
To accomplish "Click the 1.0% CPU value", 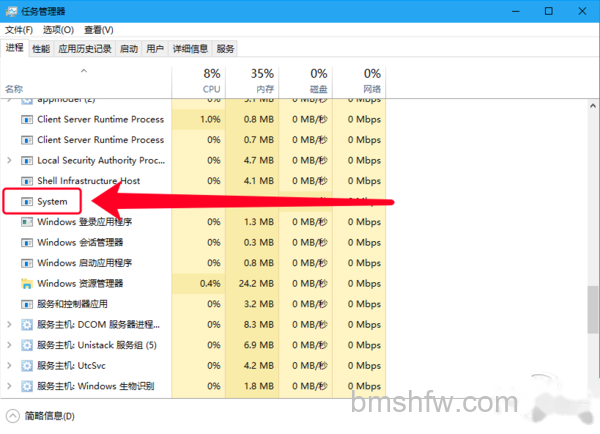I will pos(210,119).
